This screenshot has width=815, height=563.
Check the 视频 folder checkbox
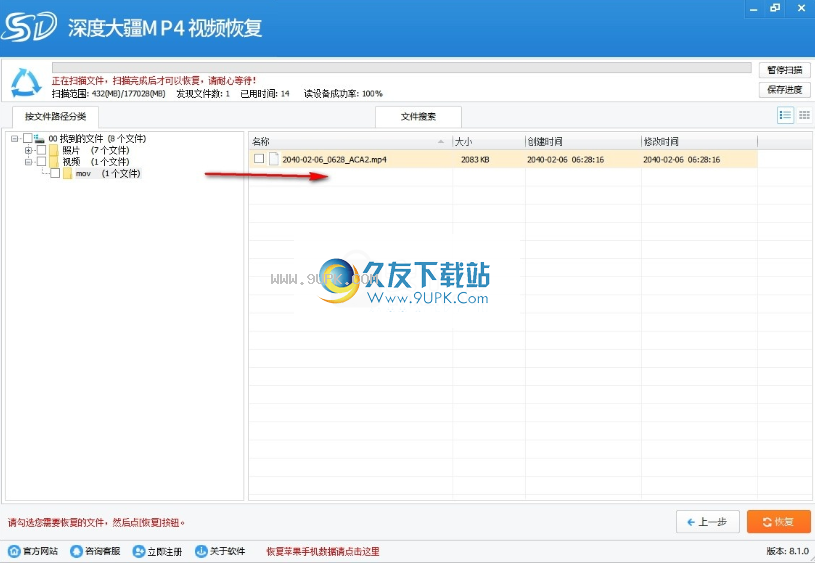42,162
